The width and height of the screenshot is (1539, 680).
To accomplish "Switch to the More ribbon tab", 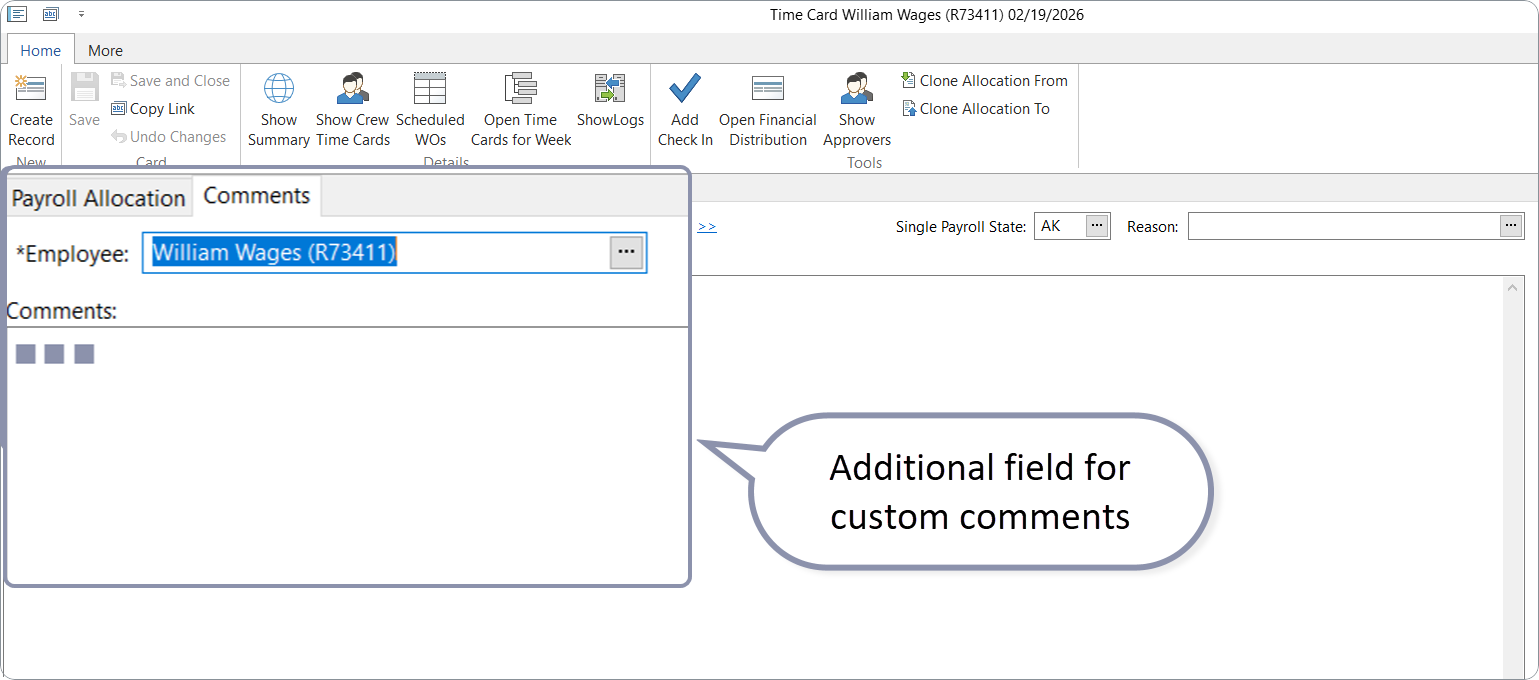I will tap(105, 50).
